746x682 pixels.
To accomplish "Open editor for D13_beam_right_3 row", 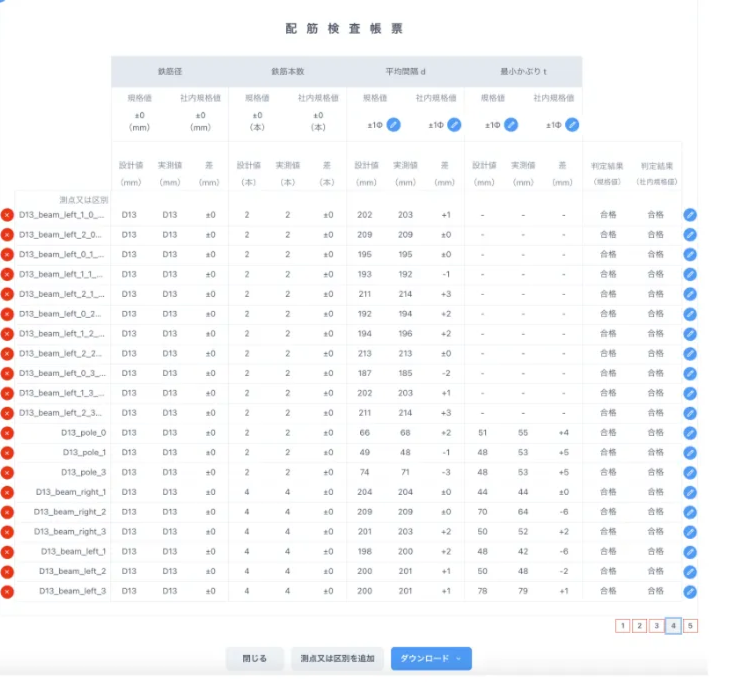I will point(690,531).
